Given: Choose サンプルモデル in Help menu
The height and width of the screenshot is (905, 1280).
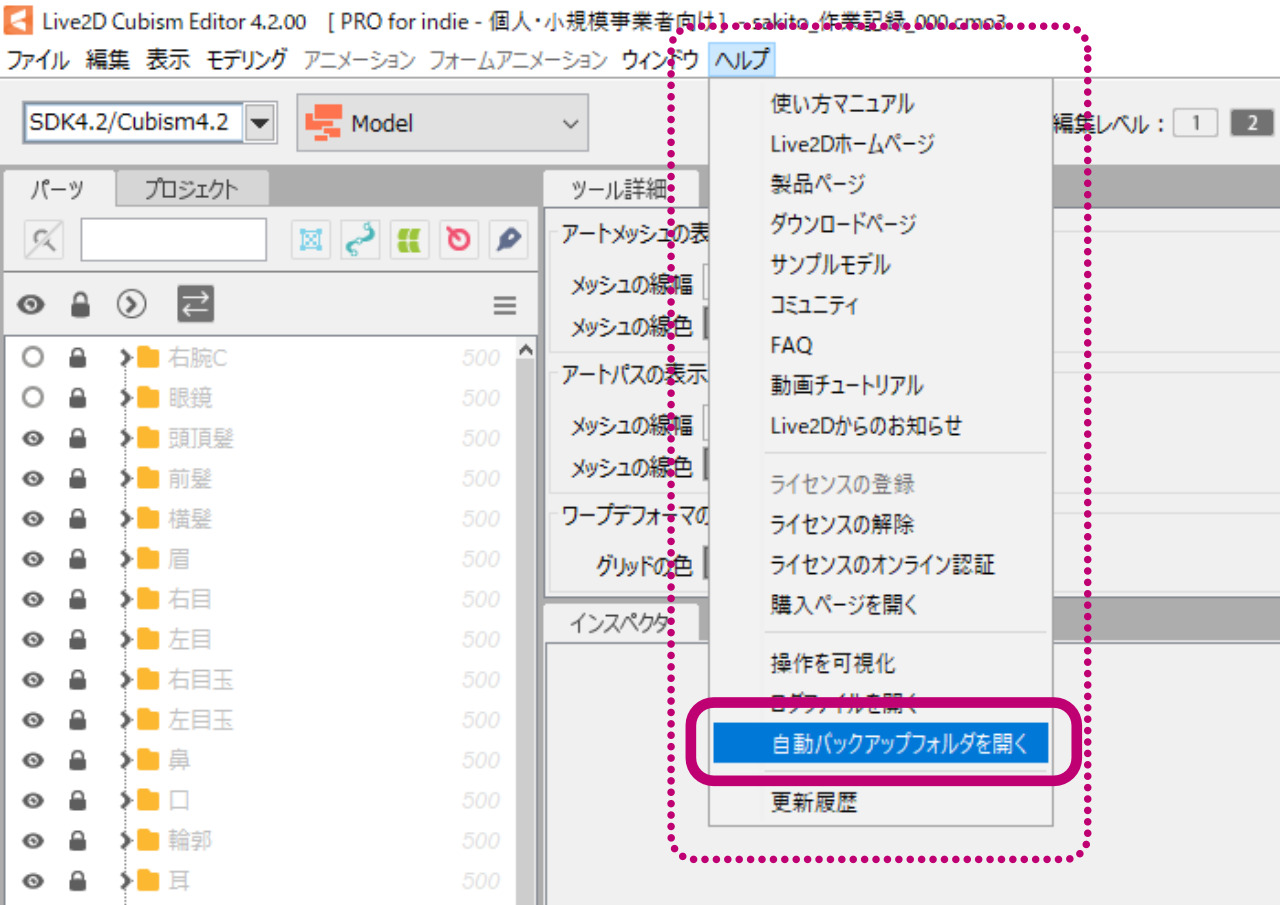Looking at the screenshot, I should pos(880,264).
